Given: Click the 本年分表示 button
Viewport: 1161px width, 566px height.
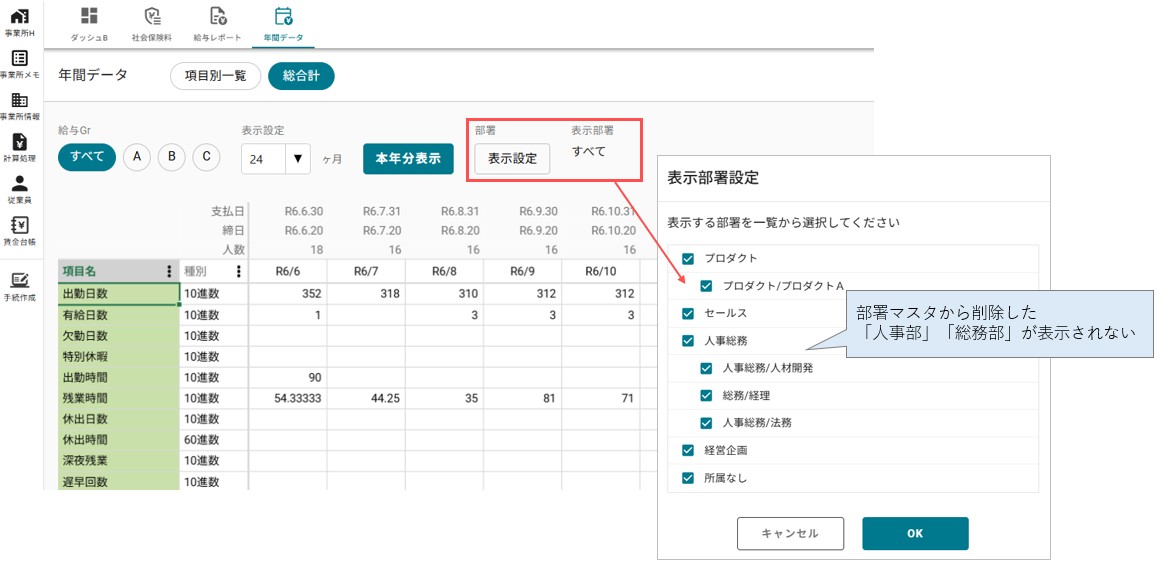Looking at the screenshot, I should (408, 159).
